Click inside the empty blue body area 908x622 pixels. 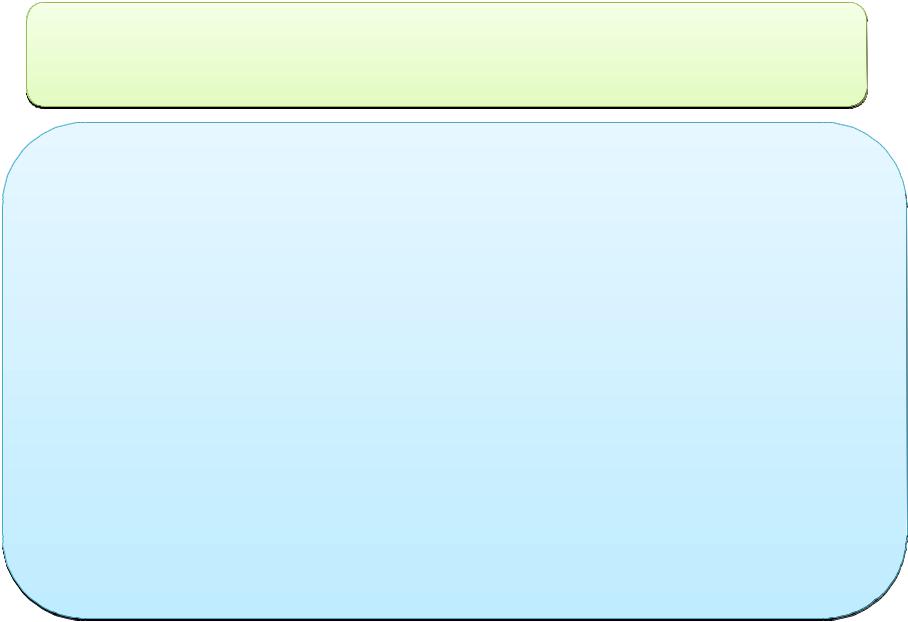[454, 371]
